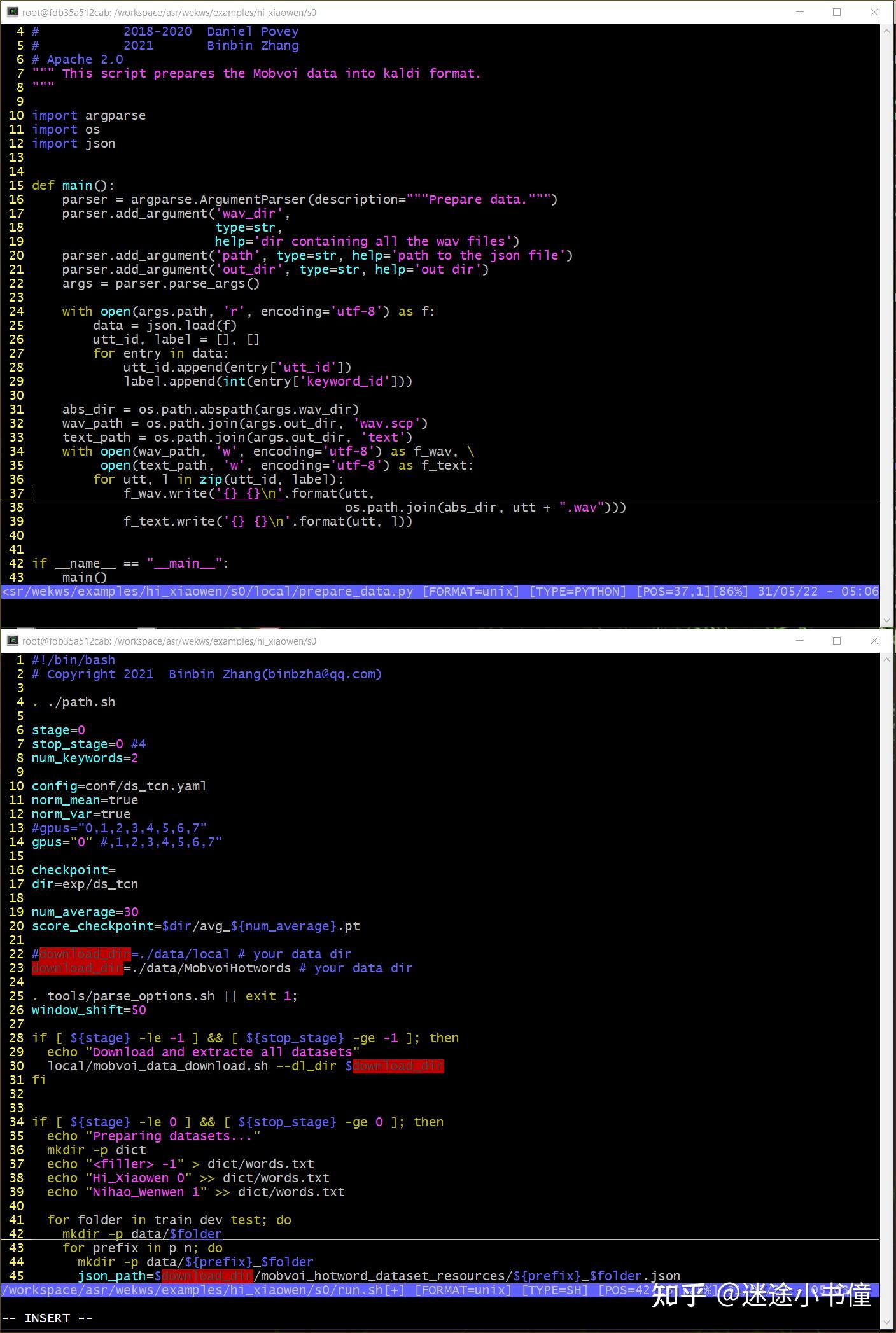Close the bottom terminal window showing run.sh

coord(874,641)
